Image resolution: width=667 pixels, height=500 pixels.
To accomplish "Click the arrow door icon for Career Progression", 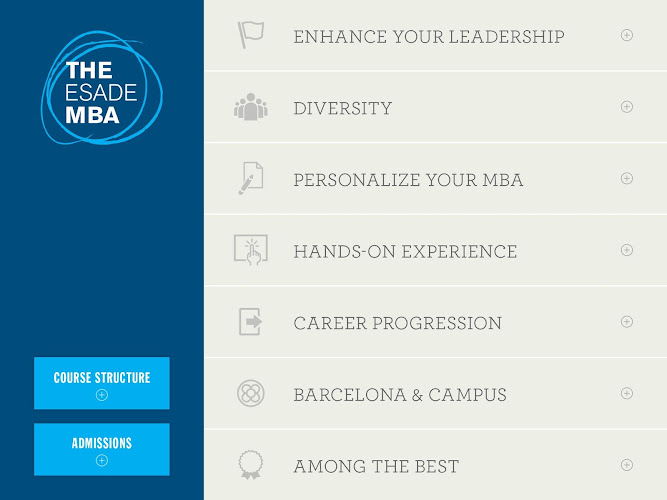I will tap(250, 322).
